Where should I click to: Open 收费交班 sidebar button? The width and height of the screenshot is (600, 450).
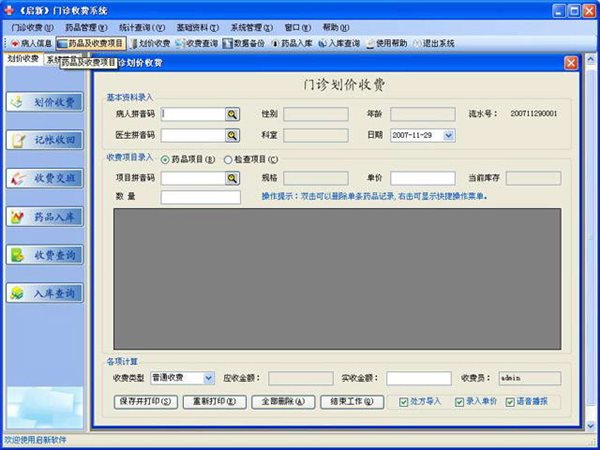(45, 178)
